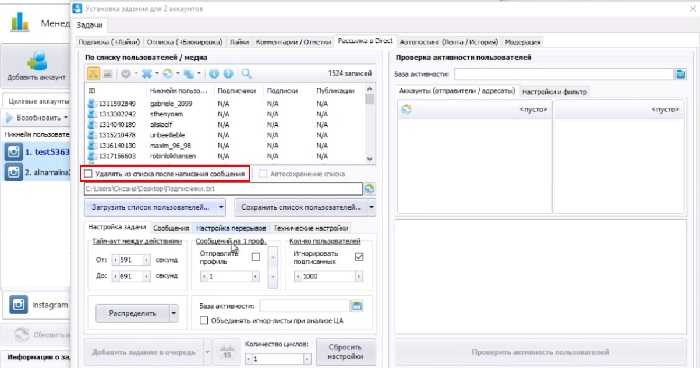Enable Объединять игнор-листы при анализе ЦА
The width and height of the screenshot is (700, 368).
point(204,320)
